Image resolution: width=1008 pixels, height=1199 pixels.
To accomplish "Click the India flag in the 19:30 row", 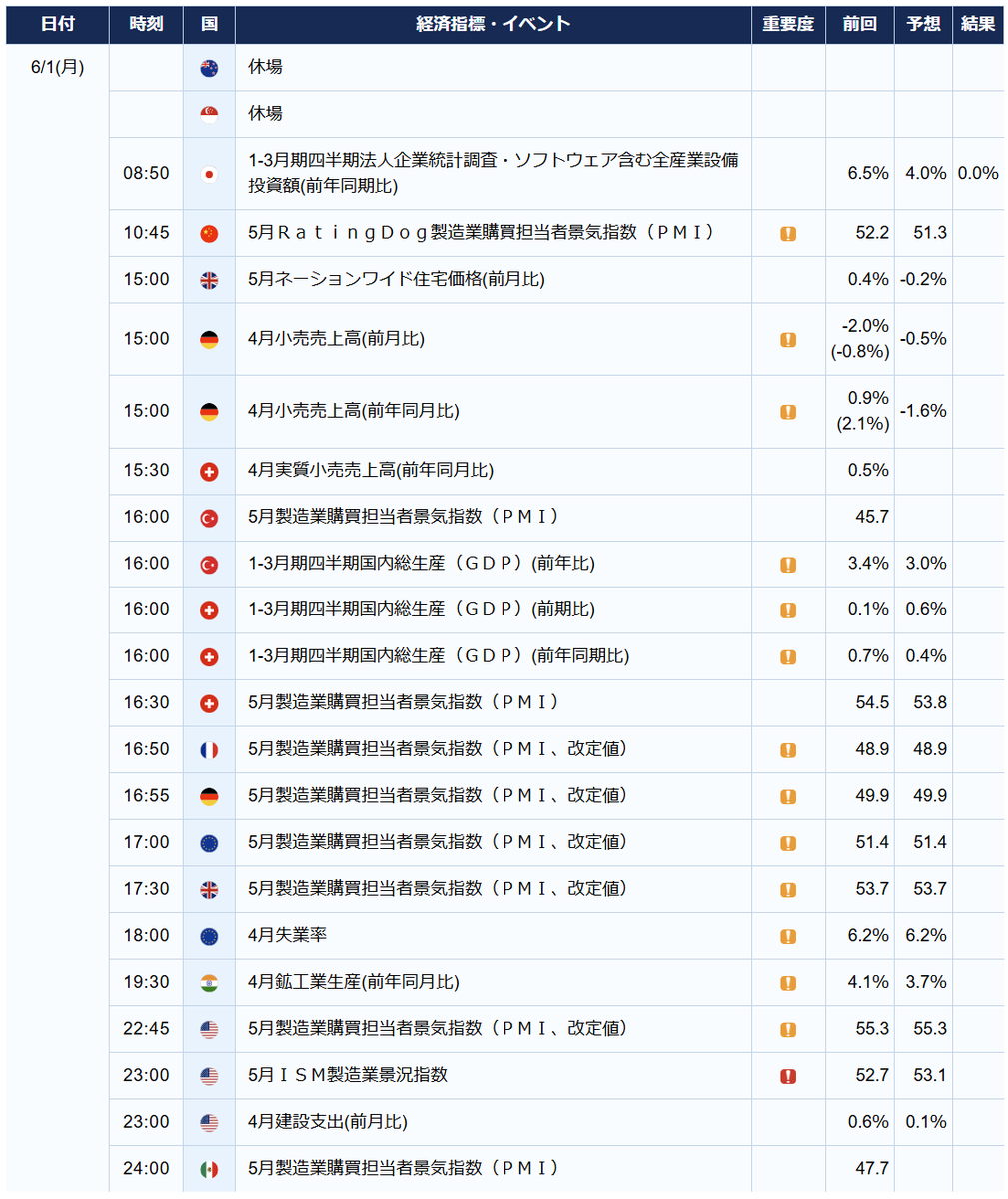I will [x=209, y=983].
